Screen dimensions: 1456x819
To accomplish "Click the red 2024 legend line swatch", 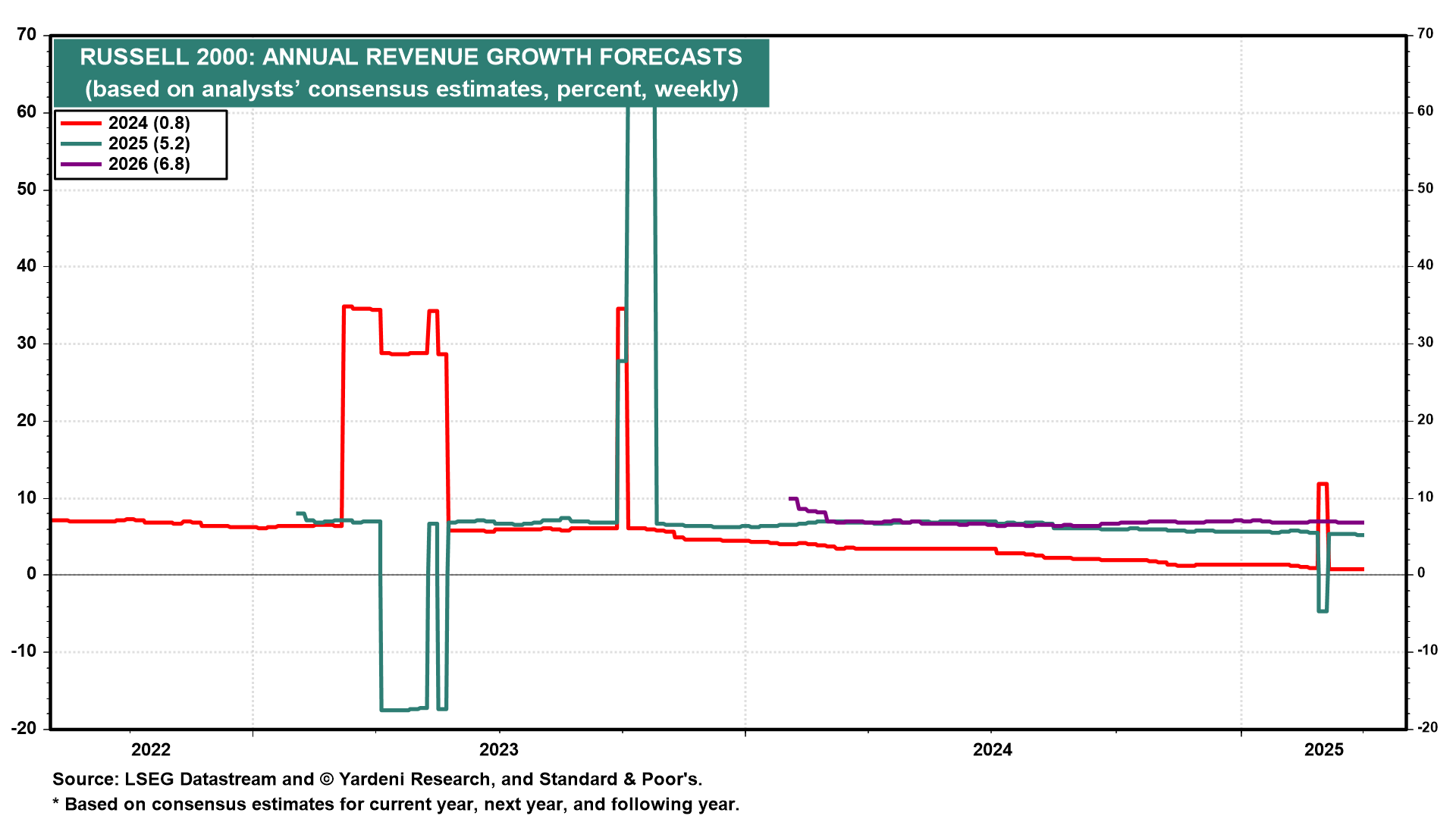I will tap(80, 123).
